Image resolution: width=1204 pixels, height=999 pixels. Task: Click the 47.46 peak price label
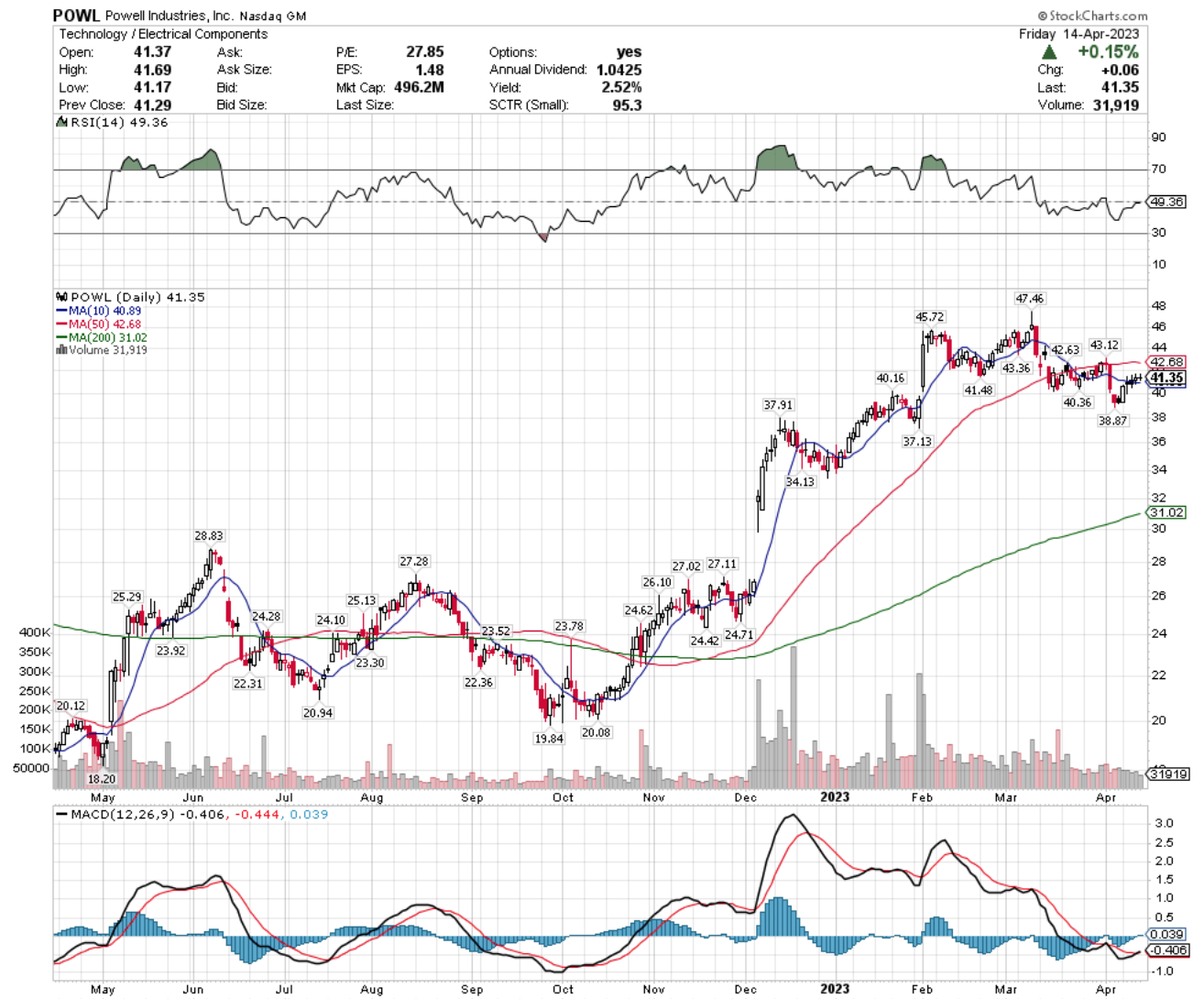tap(1029, 299)
